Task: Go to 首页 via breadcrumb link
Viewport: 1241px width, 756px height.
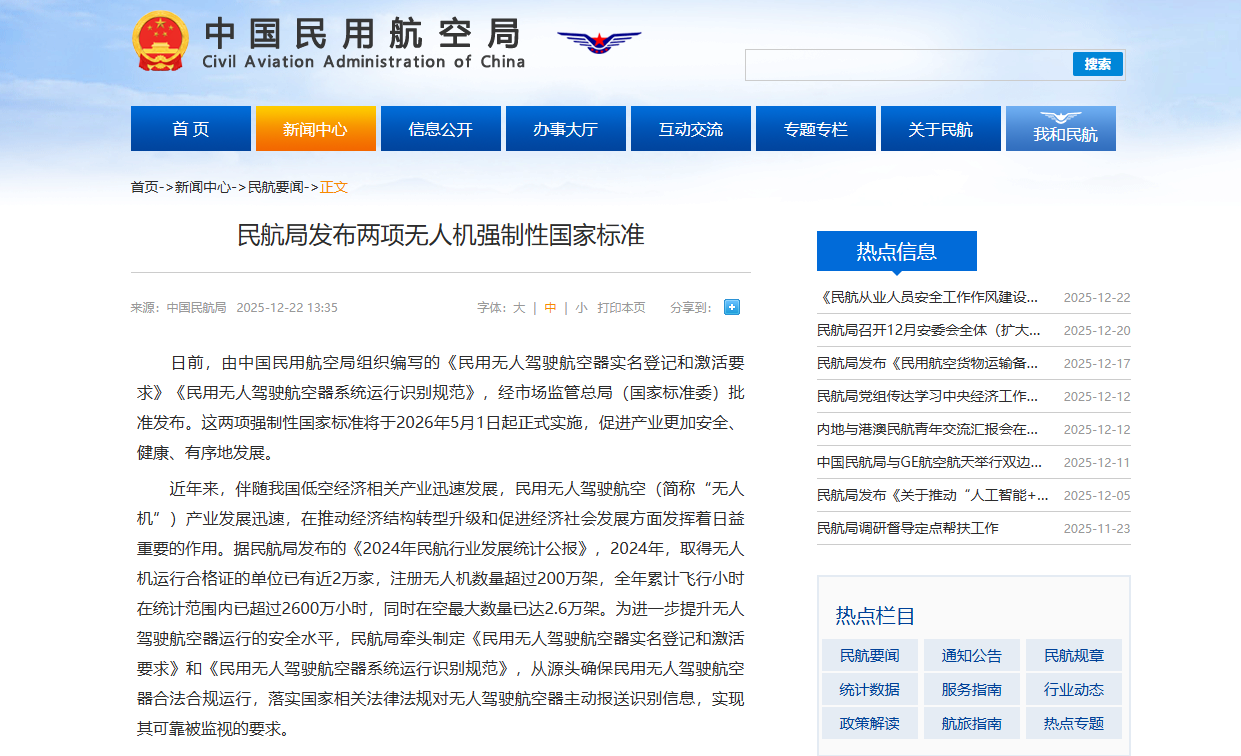Action: point(143,184)
